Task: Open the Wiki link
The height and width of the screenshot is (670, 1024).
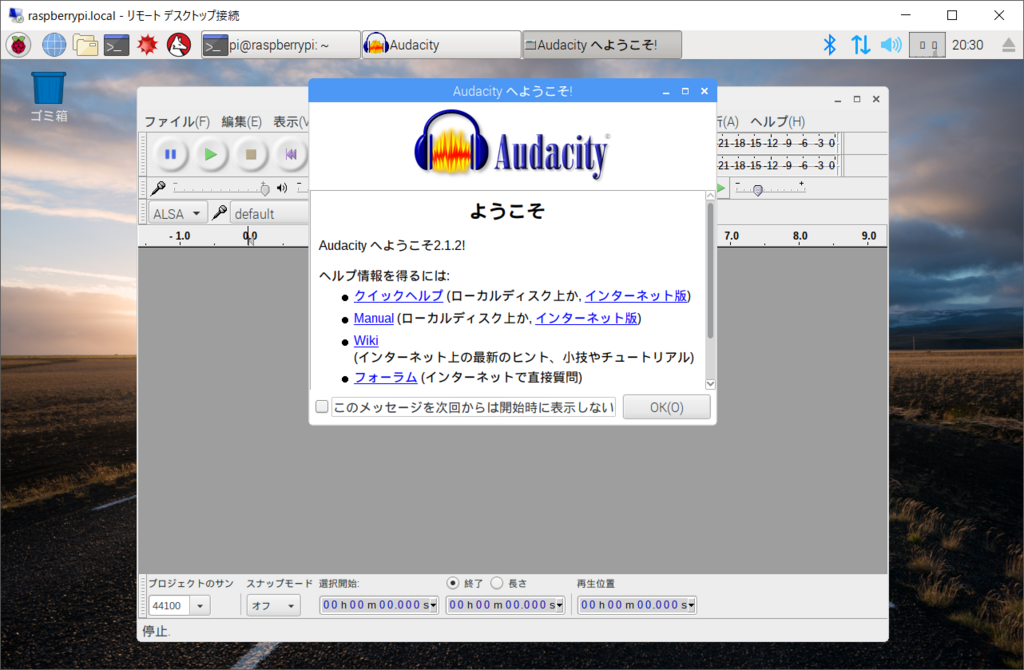Action: click(x=366, y=340)
